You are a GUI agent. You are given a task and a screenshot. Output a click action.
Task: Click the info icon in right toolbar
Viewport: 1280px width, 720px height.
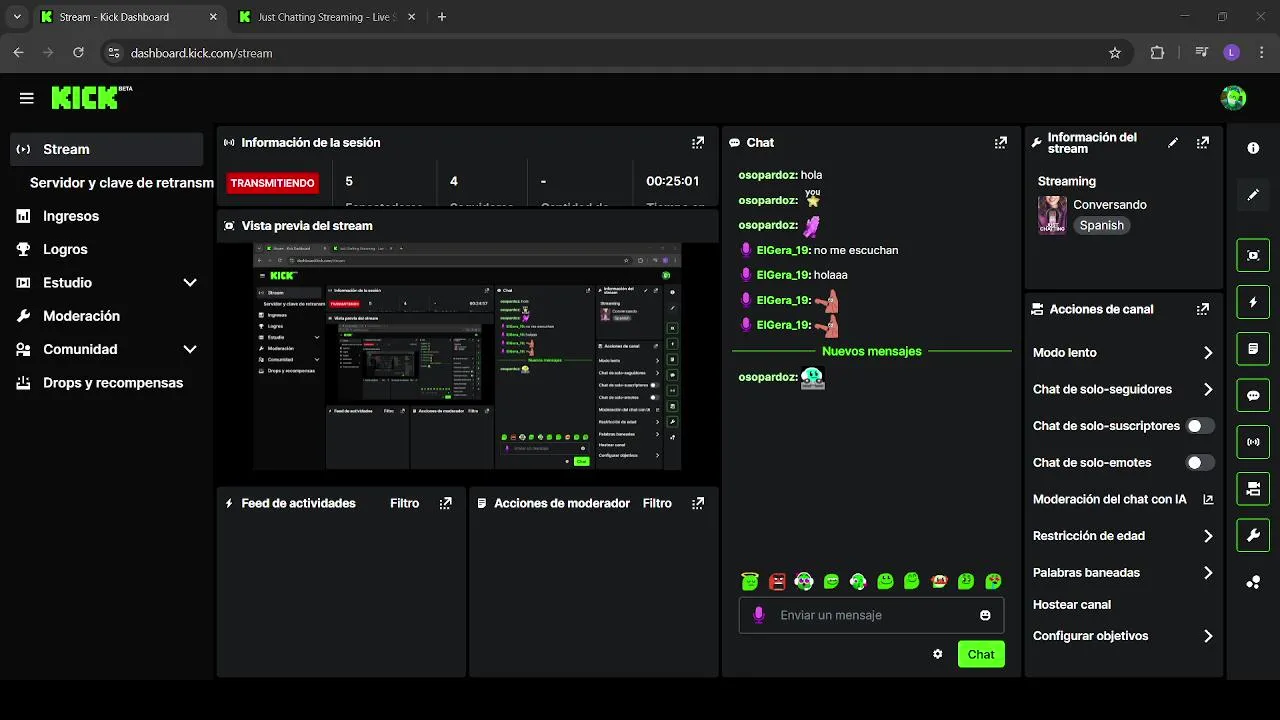(x=1253, y=148)
